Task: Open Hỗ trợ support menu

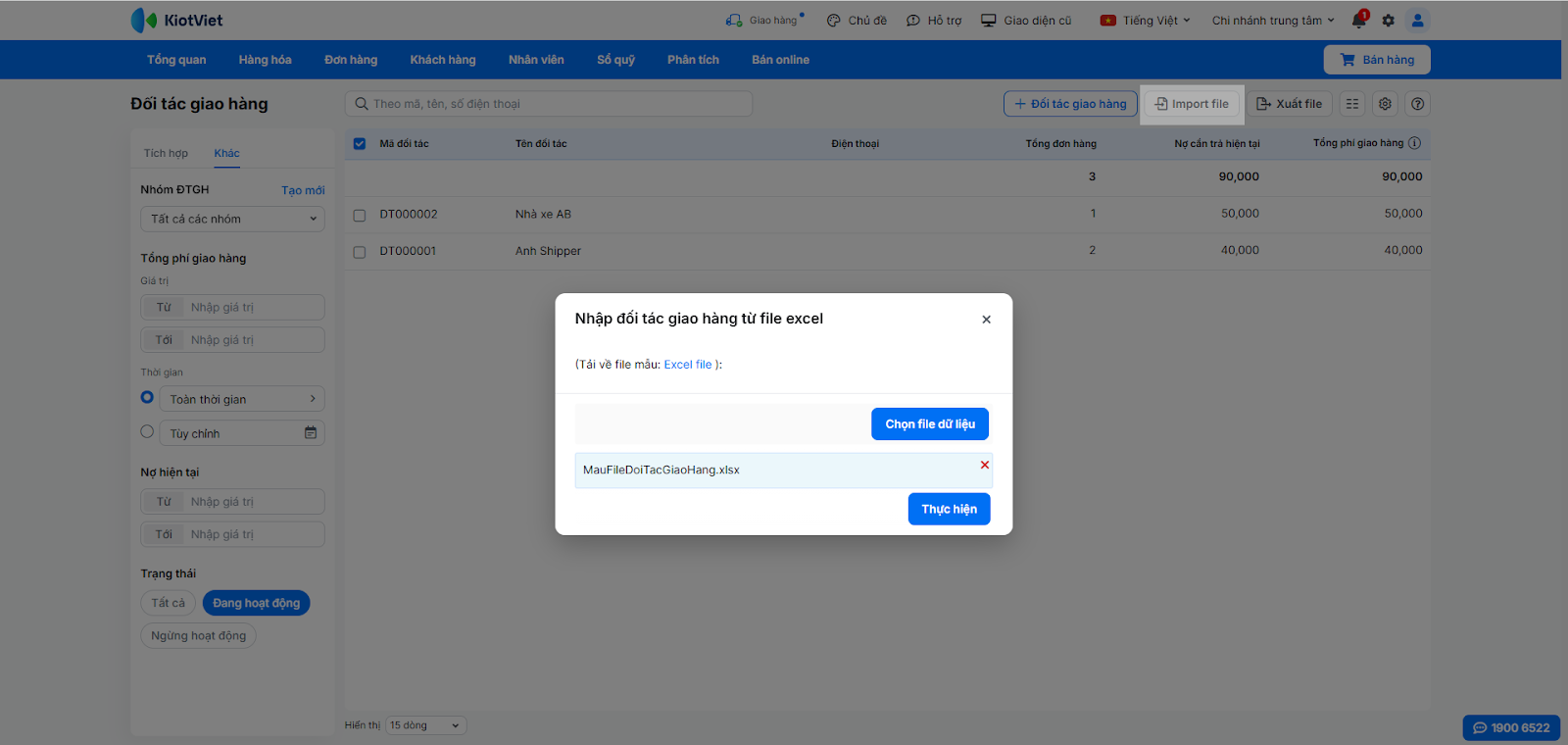Action: tap(934, 21)
